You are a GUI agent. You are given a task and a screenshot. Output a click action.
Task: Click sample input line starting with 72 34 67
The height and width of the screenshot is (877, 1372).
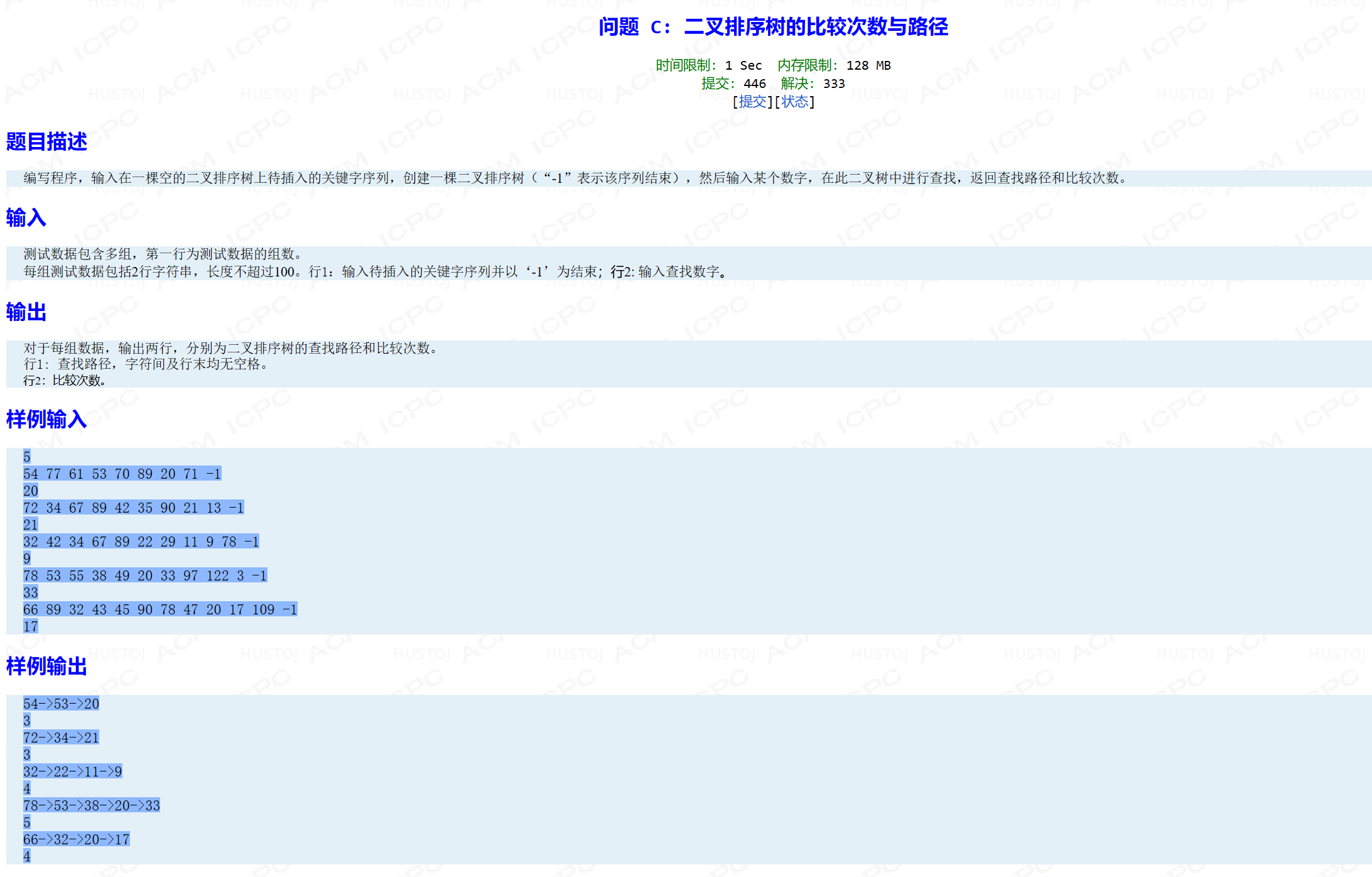click(x=133, y=508)
